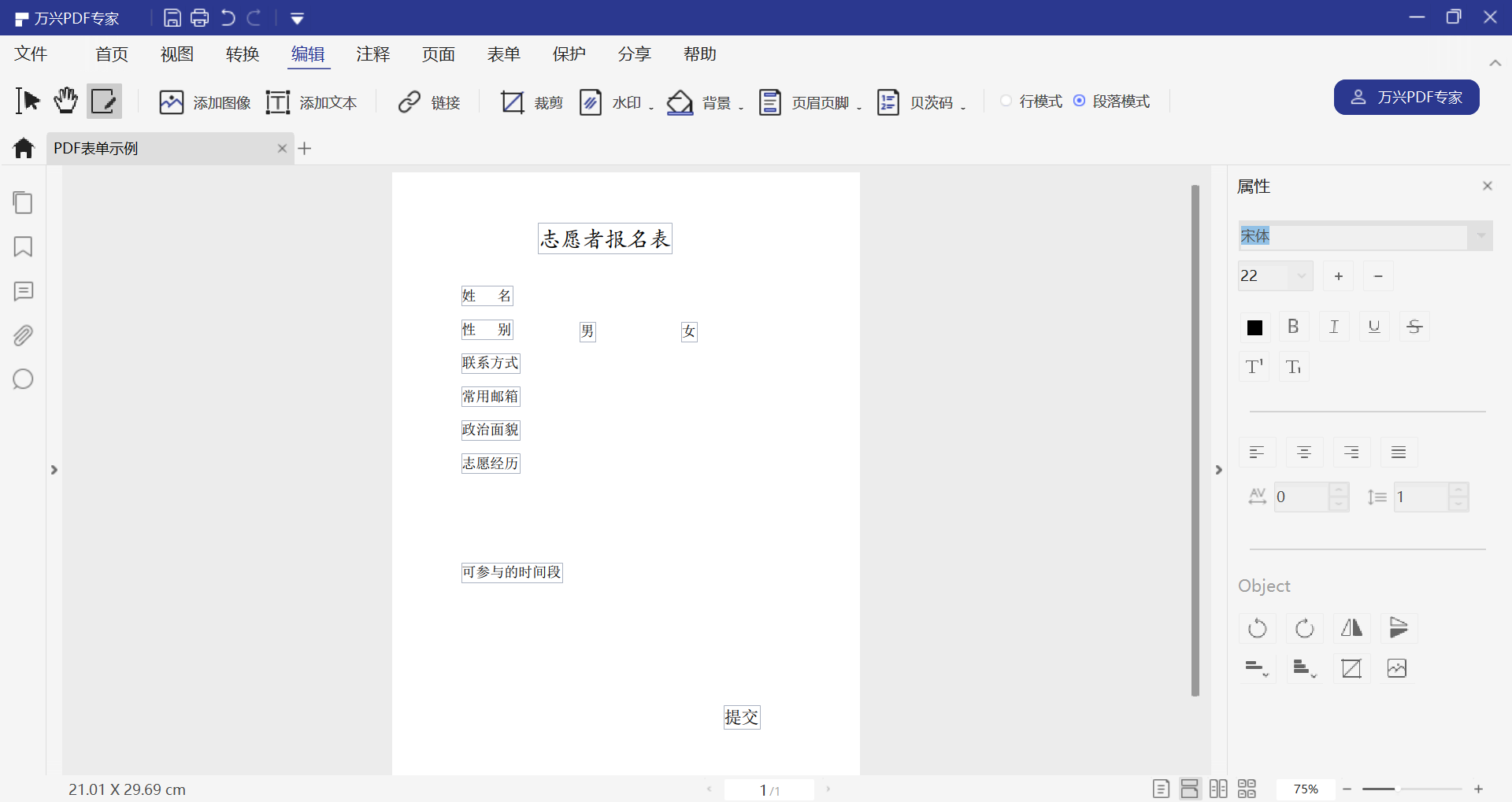Select the hand pan tool
The image size is (1512, 802).
click(x=65, y=101)
